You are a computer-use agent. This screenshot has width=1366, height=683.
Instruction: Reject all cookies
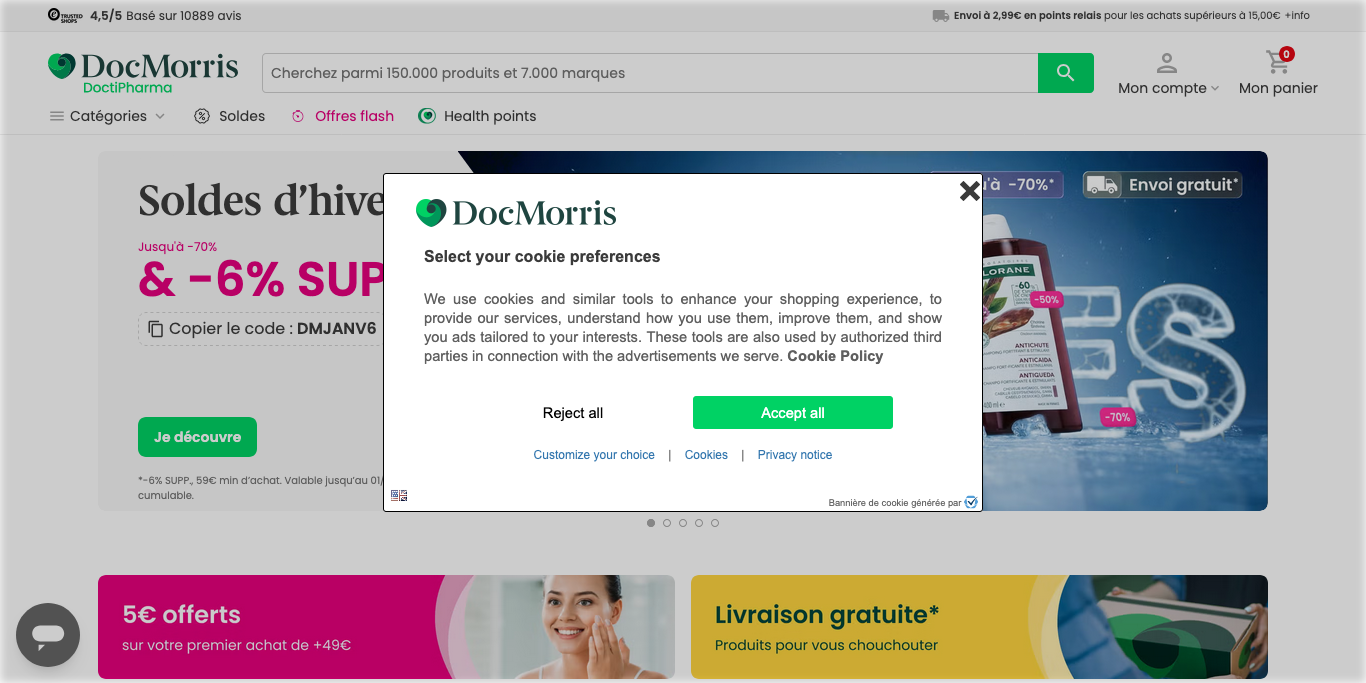click(x=572, y=412)
